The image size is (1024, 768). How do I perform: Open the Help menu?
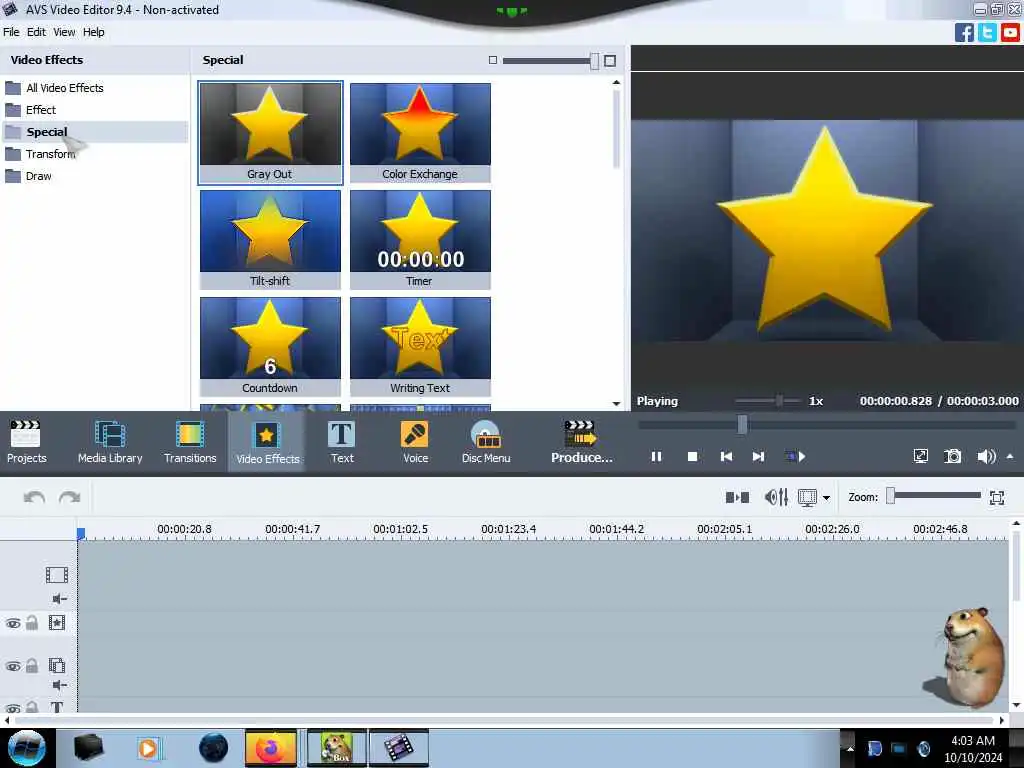(x=93, y=32)
